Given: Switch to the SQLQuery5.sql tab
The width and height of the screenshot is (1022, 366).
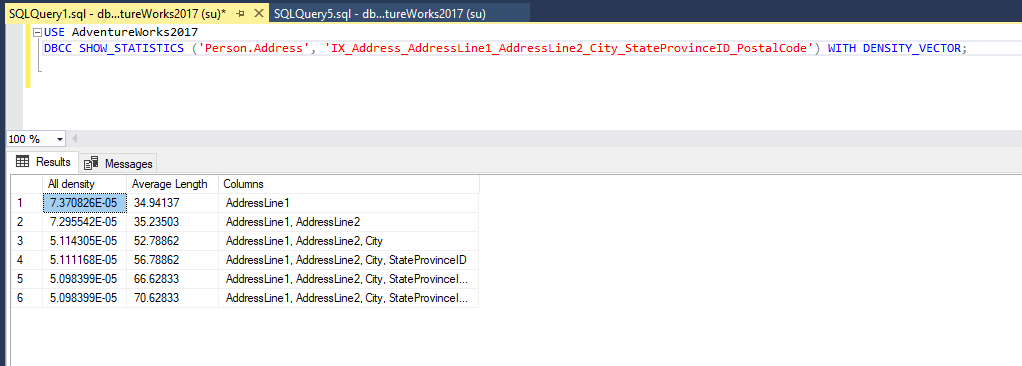Looking at the screenshot, I should point(380,14).
